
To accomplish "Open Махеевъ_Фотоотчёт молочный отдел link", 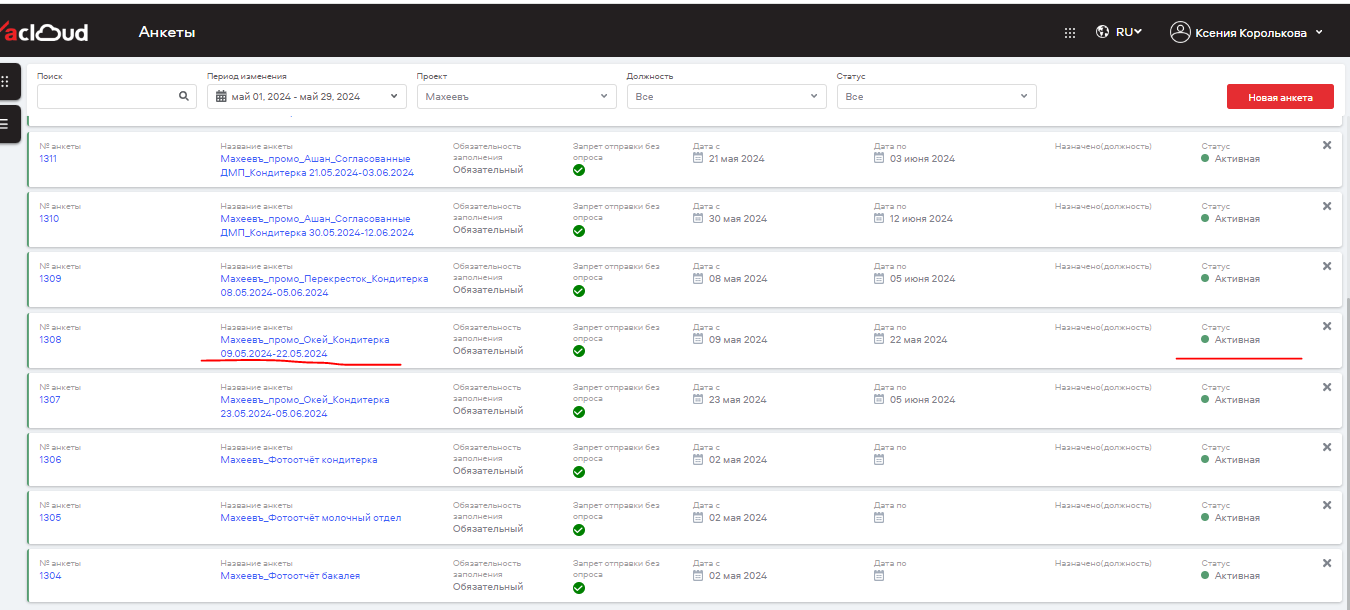I will (311, 517).
